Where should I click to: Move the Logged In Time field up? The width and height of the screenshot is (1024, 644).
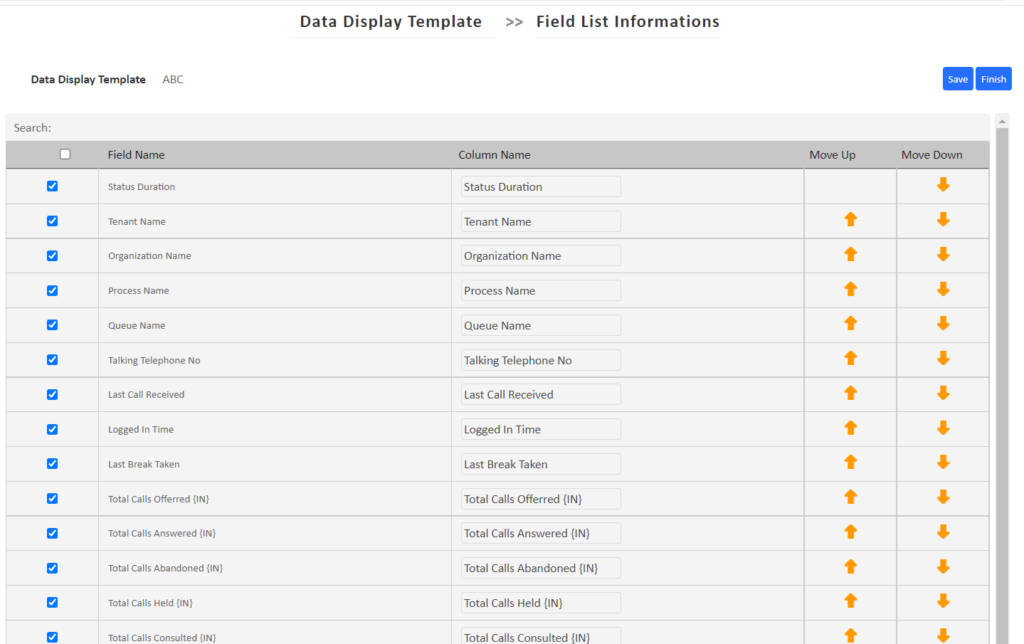pyautogui.click(x=849, y=428)
